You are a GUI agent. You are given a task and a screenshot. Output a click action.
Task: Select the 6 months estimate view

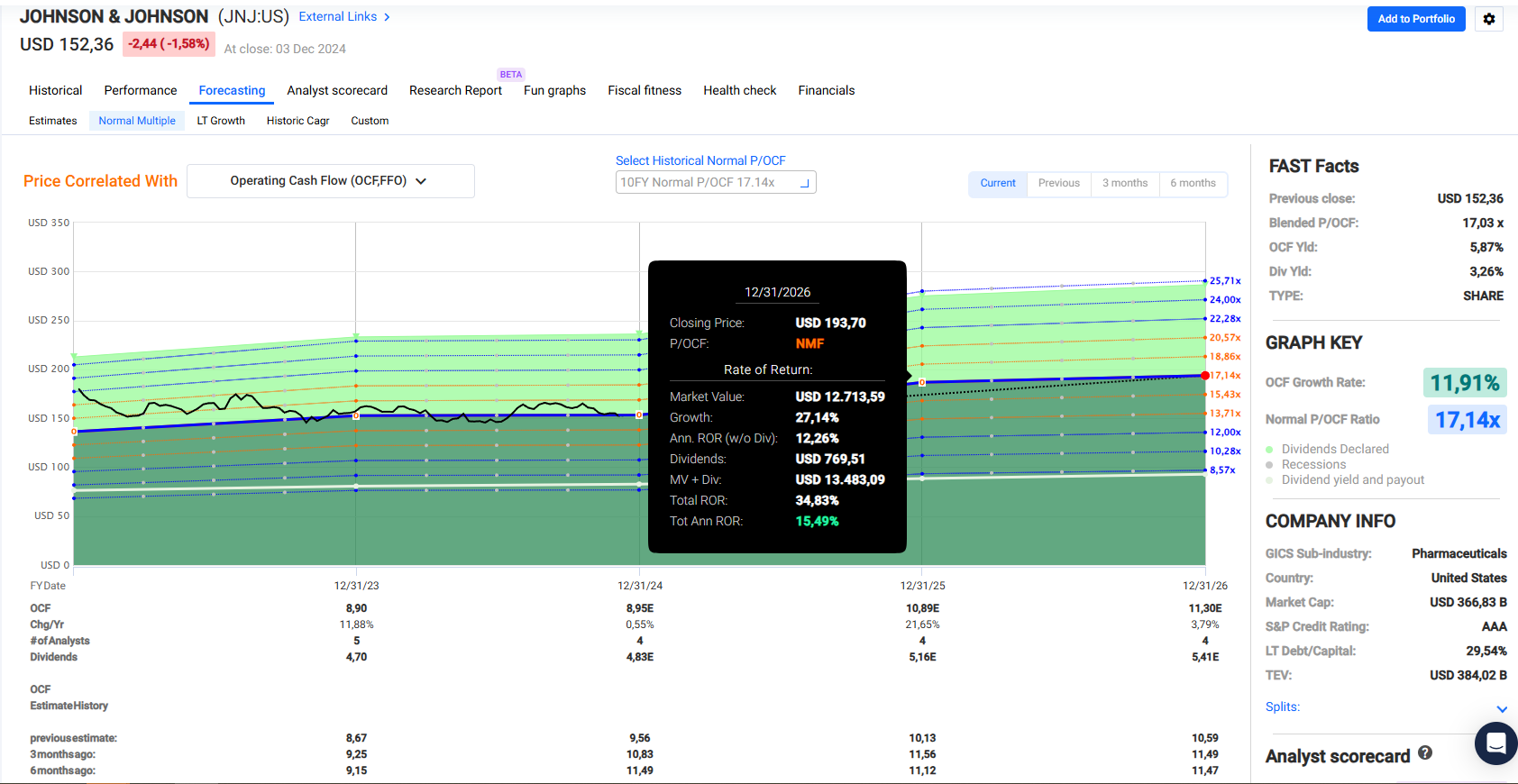click(1193, 183)
